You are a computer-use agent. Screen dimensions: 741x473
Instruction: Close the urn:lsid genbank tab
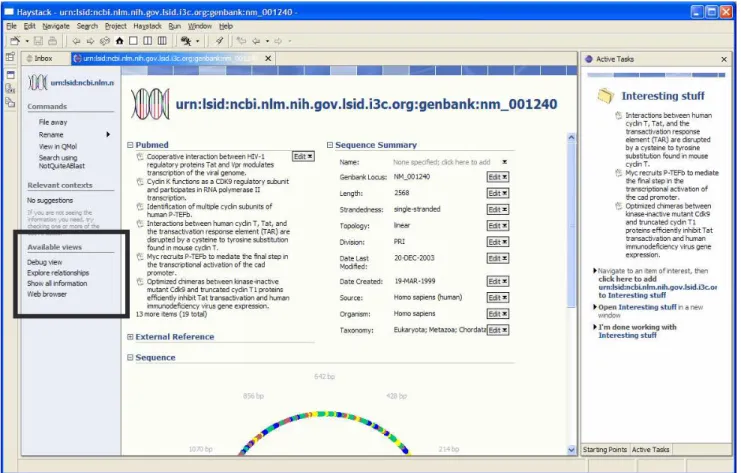pyautogui.click(x=268, y=59)
